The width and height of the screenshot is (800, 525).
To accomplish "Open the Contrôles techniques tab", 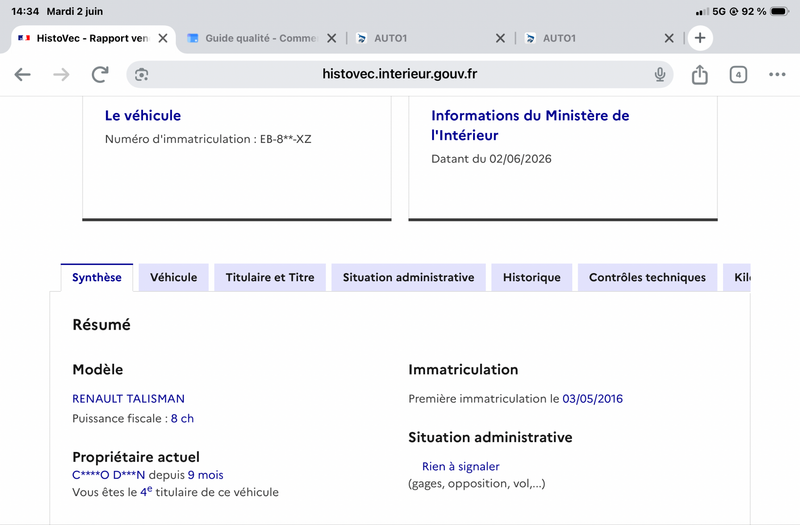I will point(647,278).
